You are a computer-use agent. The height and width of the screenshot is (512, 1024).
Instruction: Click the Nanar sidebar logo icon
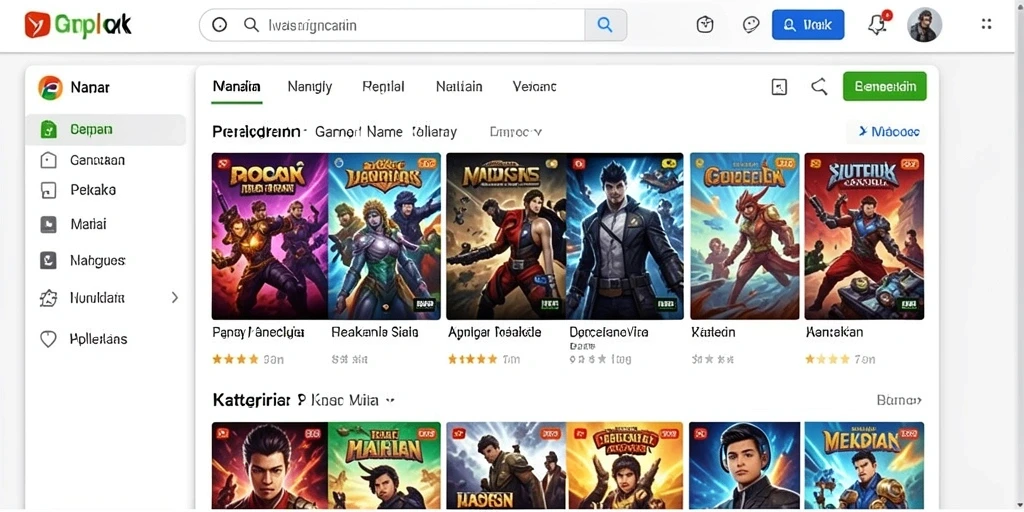(x=50, y=87)
